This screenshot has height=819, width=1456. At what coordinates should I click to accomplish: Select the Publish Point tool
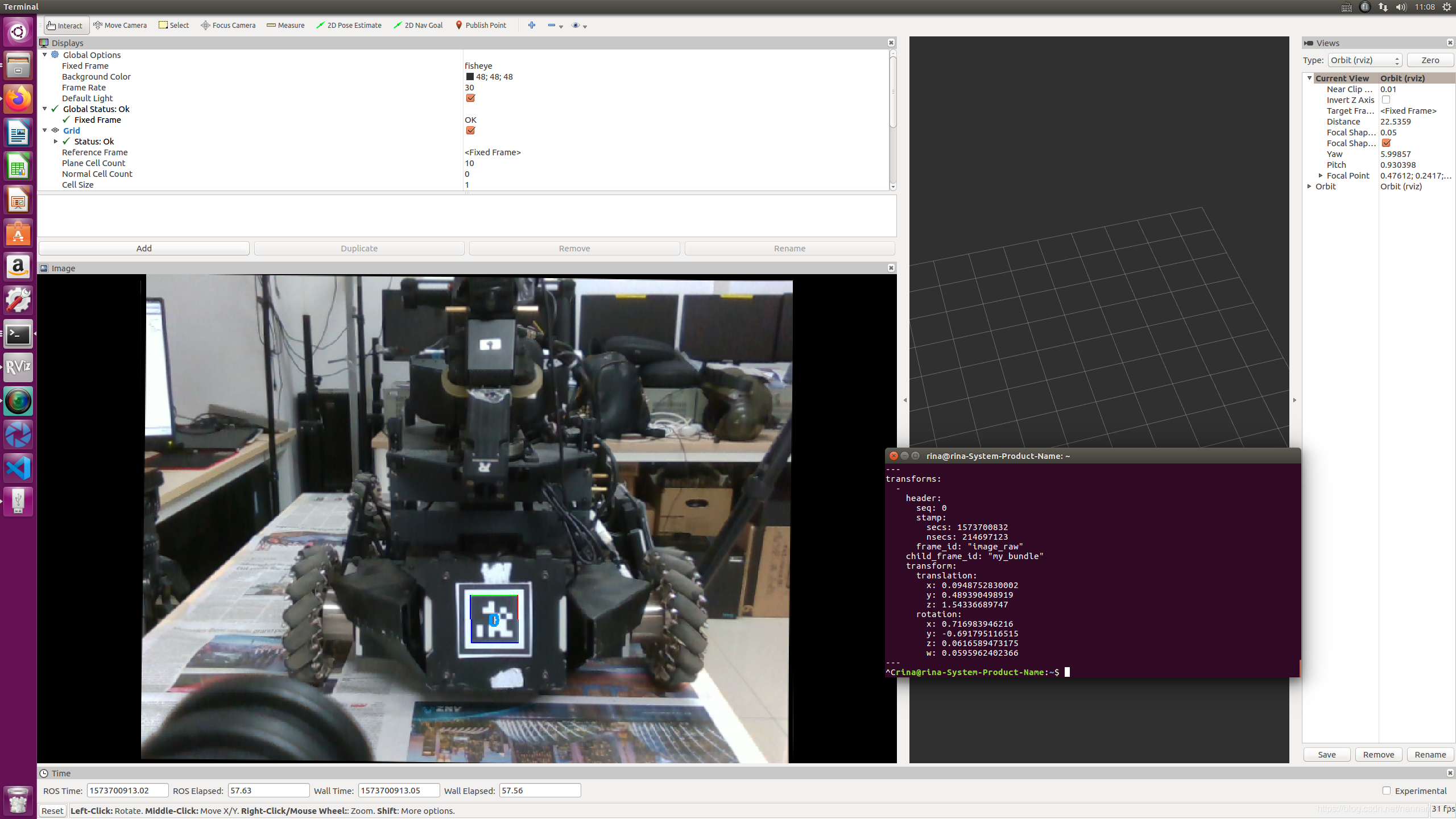[x=481, y=25]
